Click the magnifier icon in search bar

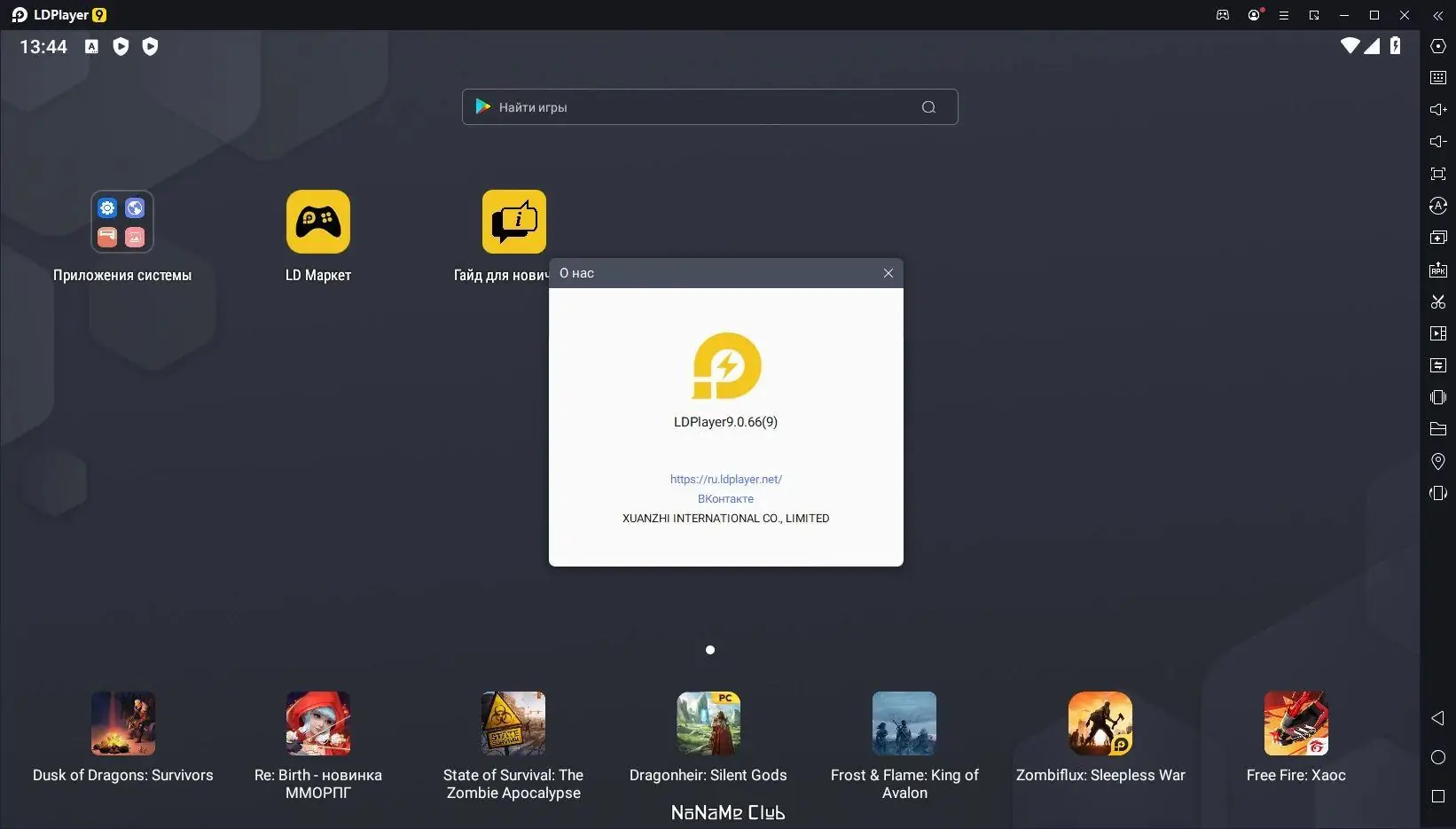(928, 107)
